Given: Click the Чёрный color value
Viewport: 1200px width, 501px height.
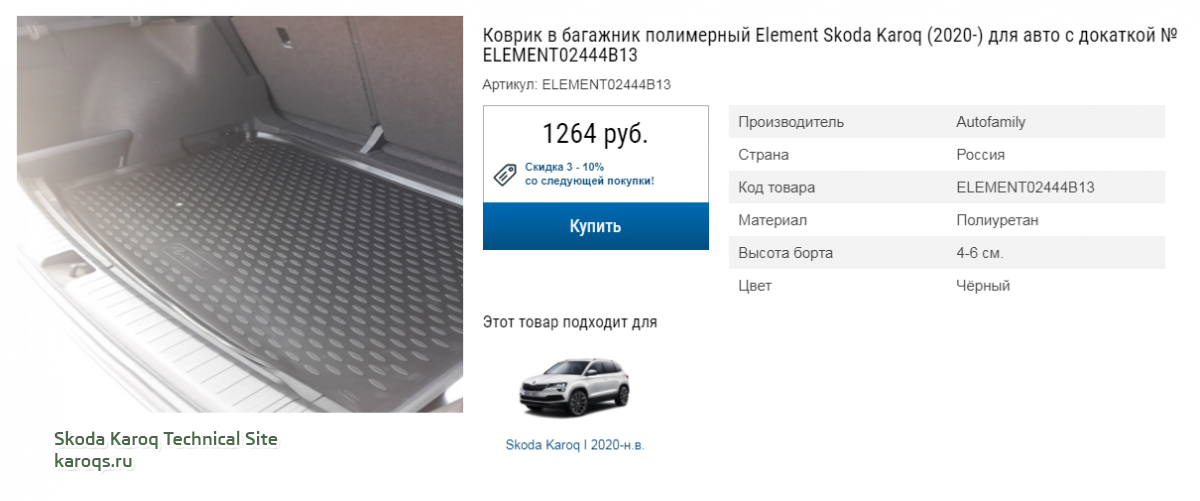Looking at the screenshot, I should coord(983,286).
